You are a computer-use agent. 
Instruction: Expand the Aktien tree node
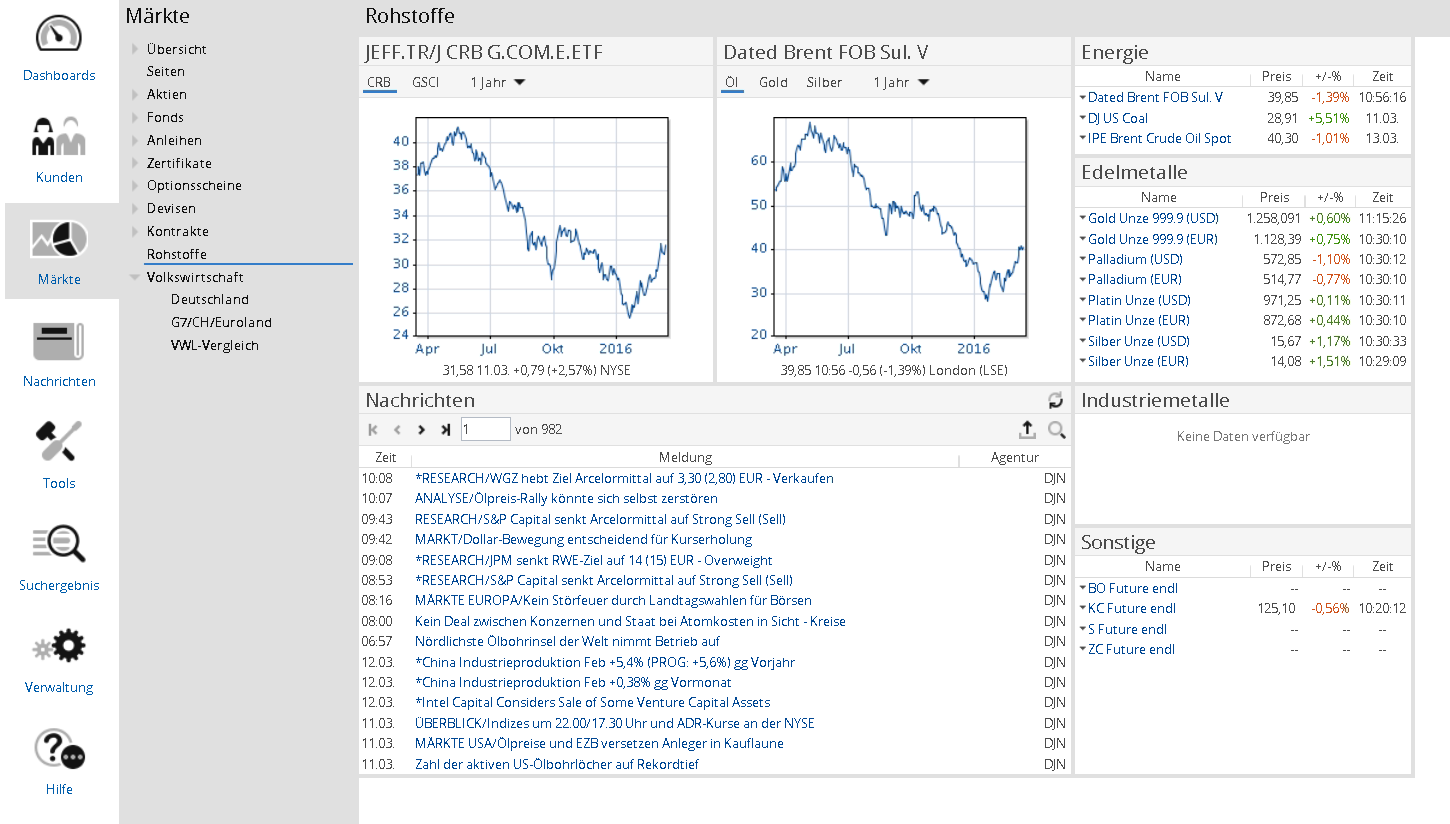click(x=136, y=94)
